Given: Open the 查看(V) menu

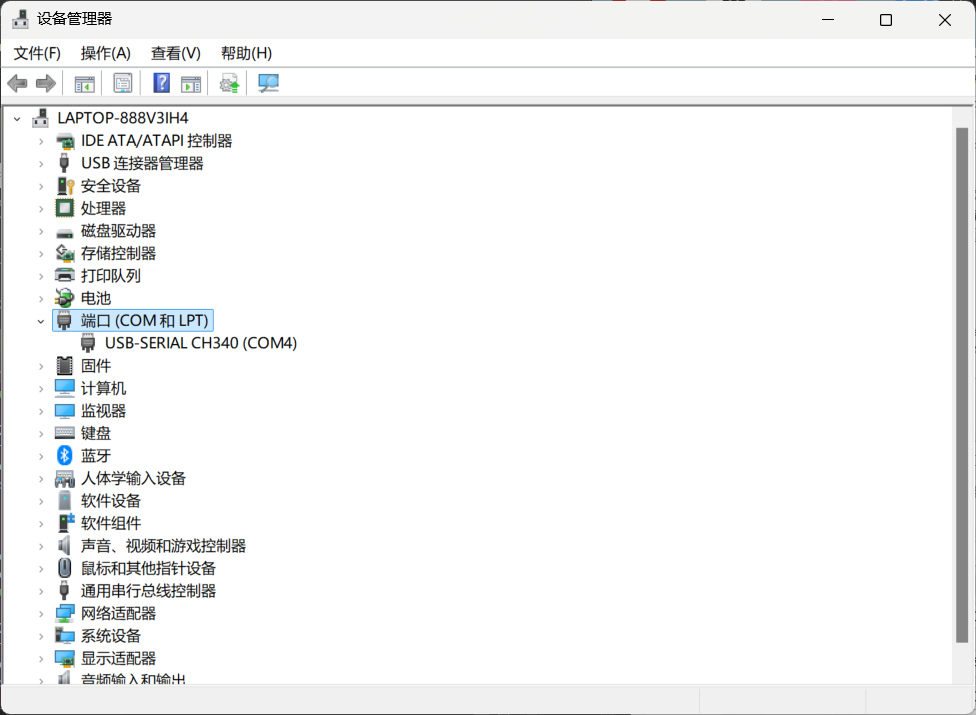Looking at the screenshot, I should click(x=176, y=54).
